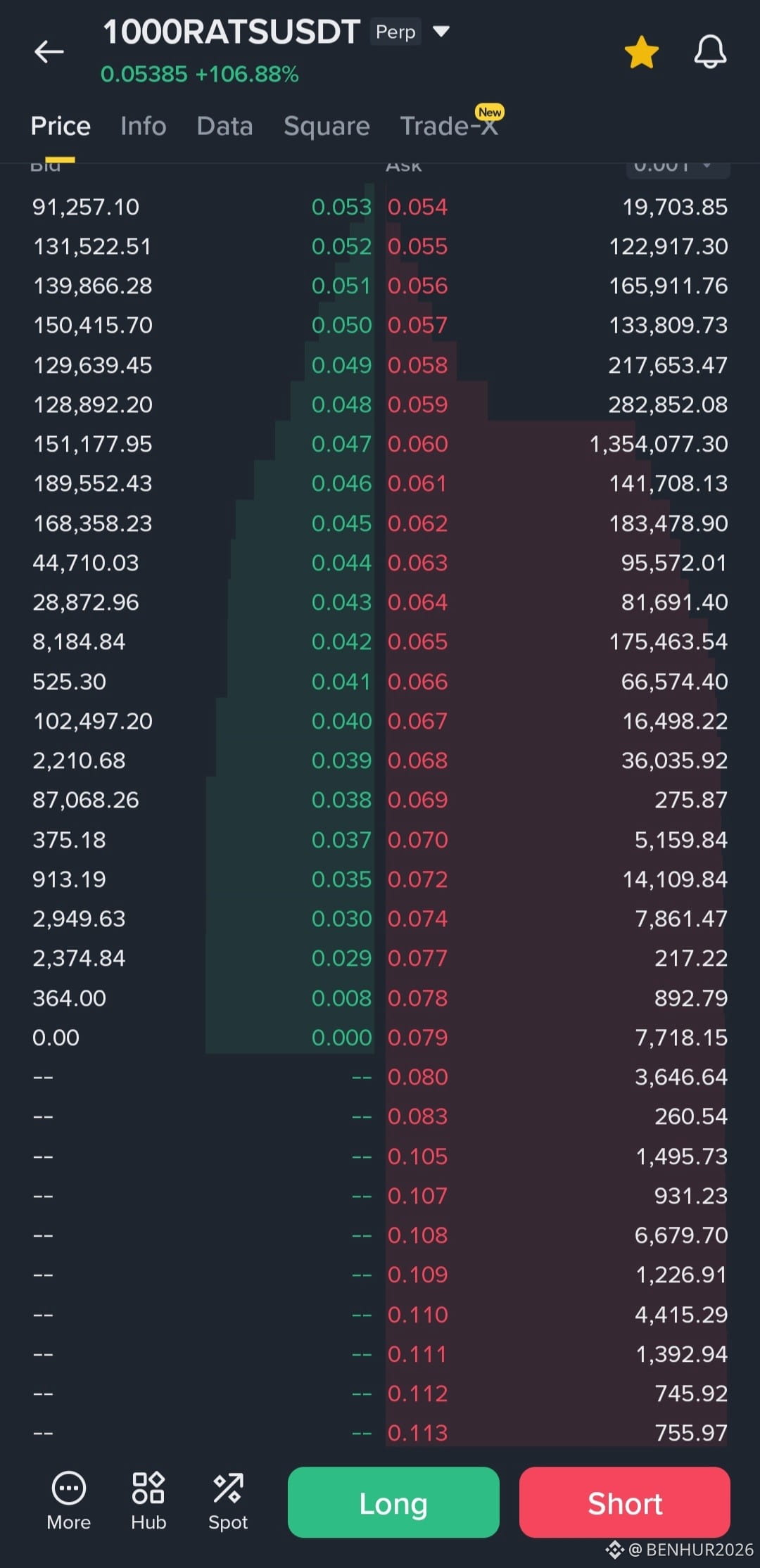Open the Square tab

(327, 126)
